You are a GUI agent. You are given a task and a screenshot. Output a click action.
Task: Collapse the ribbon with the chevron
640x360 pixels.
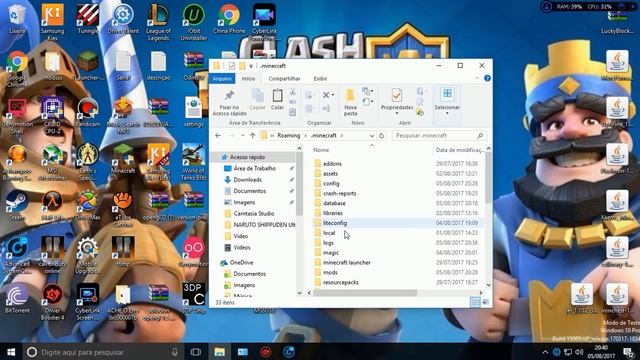(477, 78)
